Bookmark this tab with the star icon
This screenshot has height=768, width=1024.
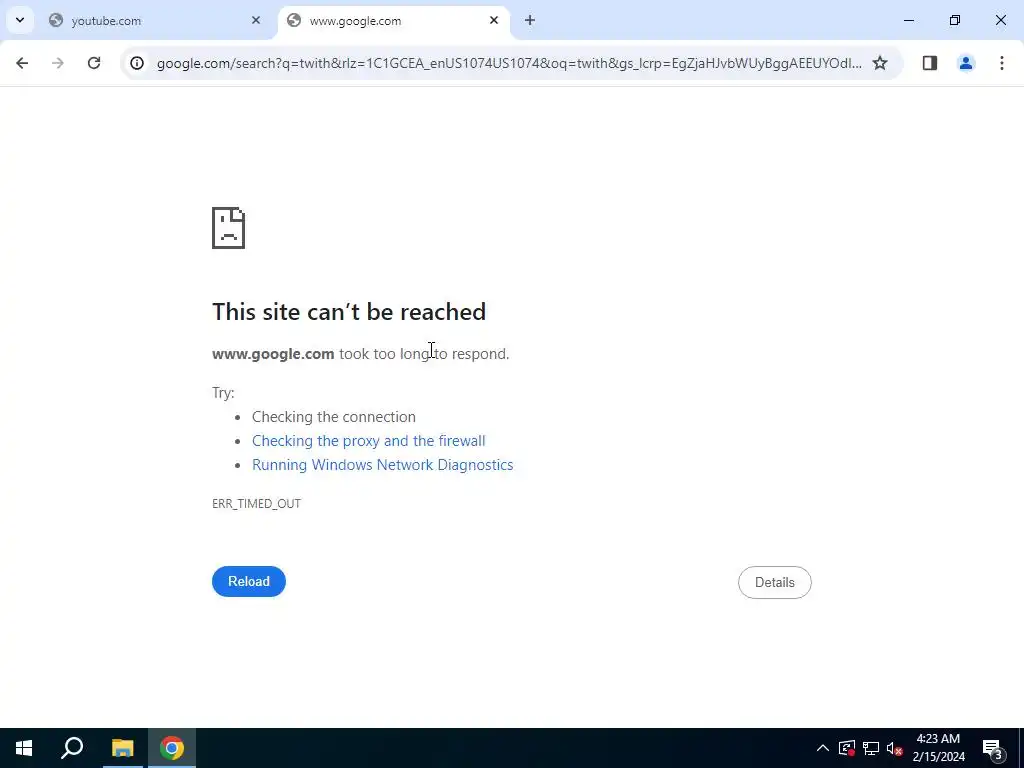[880, 63]
